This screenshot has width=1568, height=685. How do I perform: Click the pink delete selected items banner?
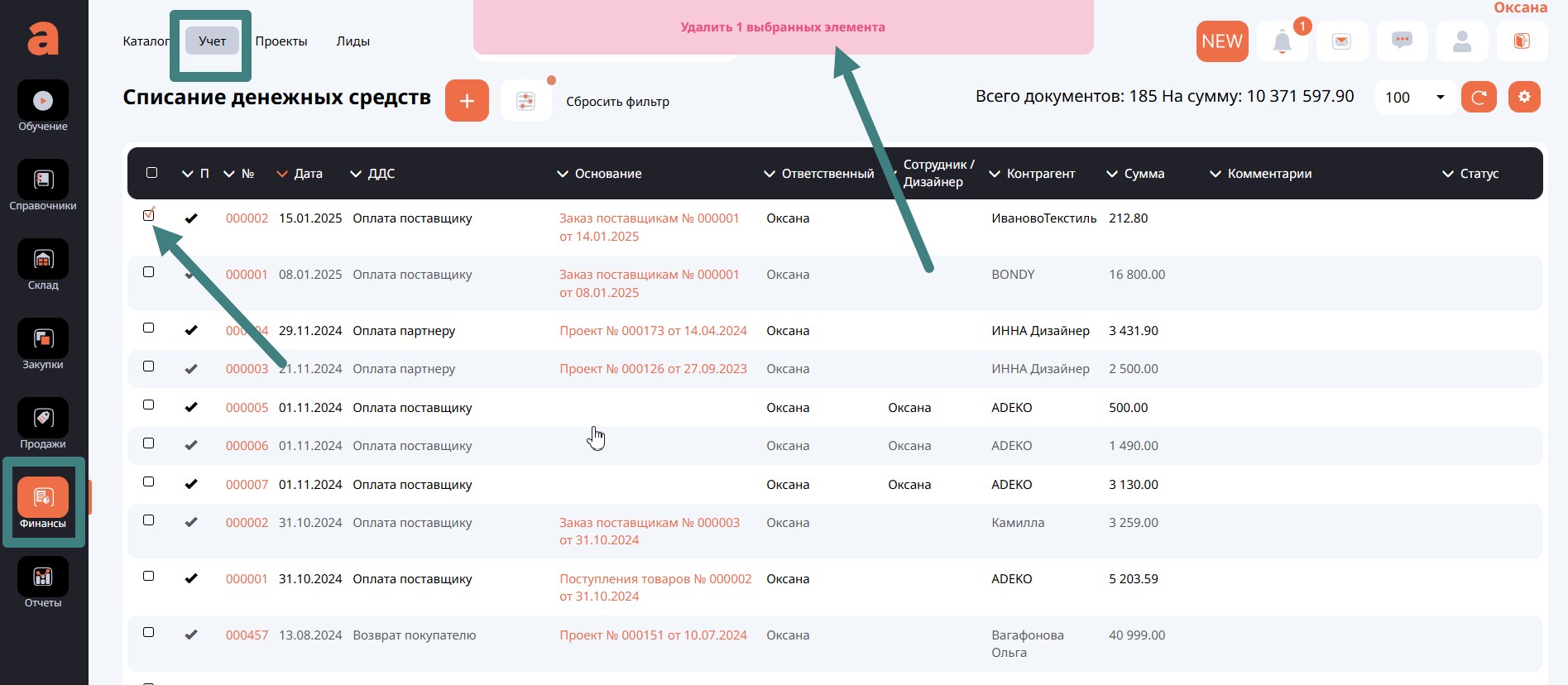click(x=783, y=27)
